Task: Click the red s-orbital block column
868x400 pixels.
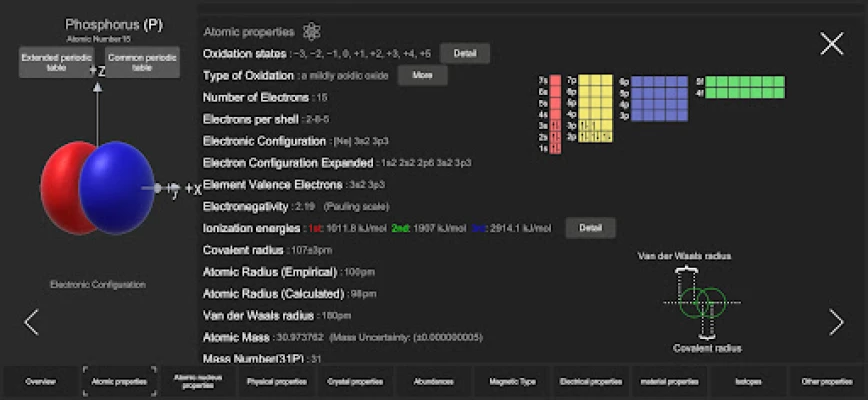Action: coord(555,115)
